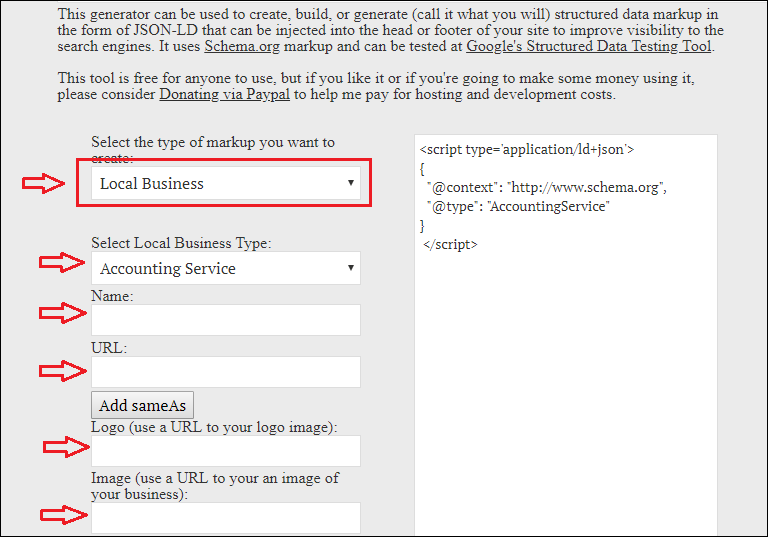Follow Google's Structured Data Testing Tool link
Viewport: 768px width, 537px height.
pyautogui.click(x=589, y=47)
